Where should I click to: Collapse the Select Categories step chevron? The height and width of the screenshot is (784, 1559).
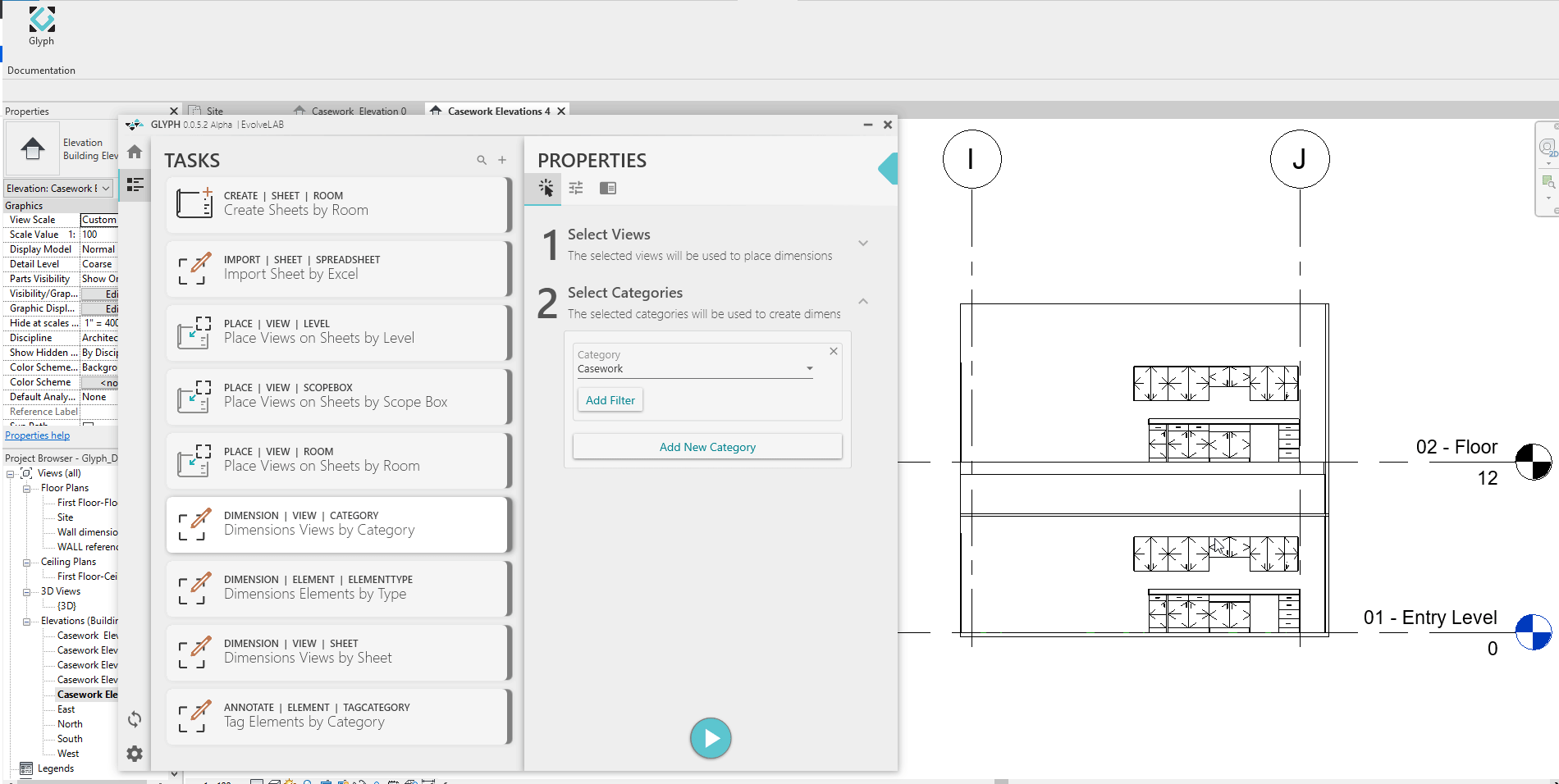pyautogui.click(x=863, y=302)
